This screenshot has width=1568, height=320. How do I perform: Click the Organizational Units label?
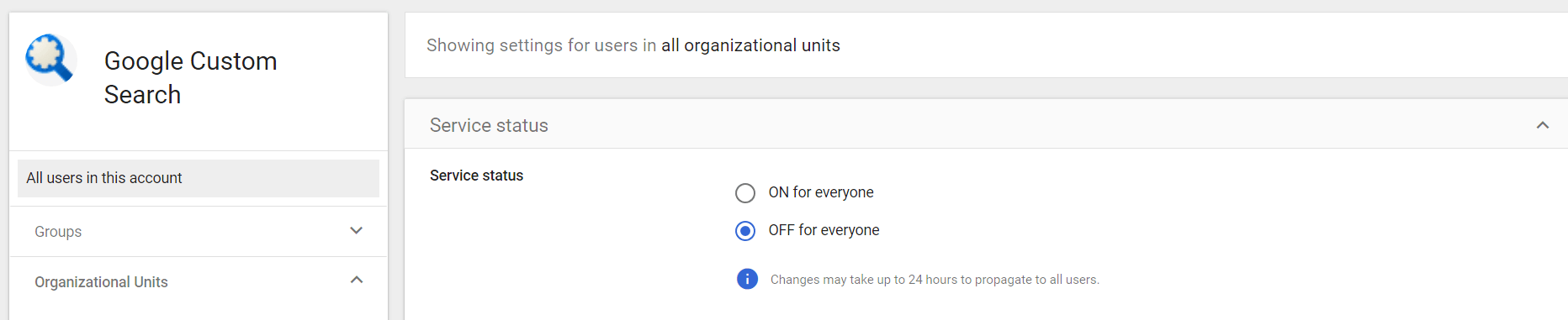point(101,282)
